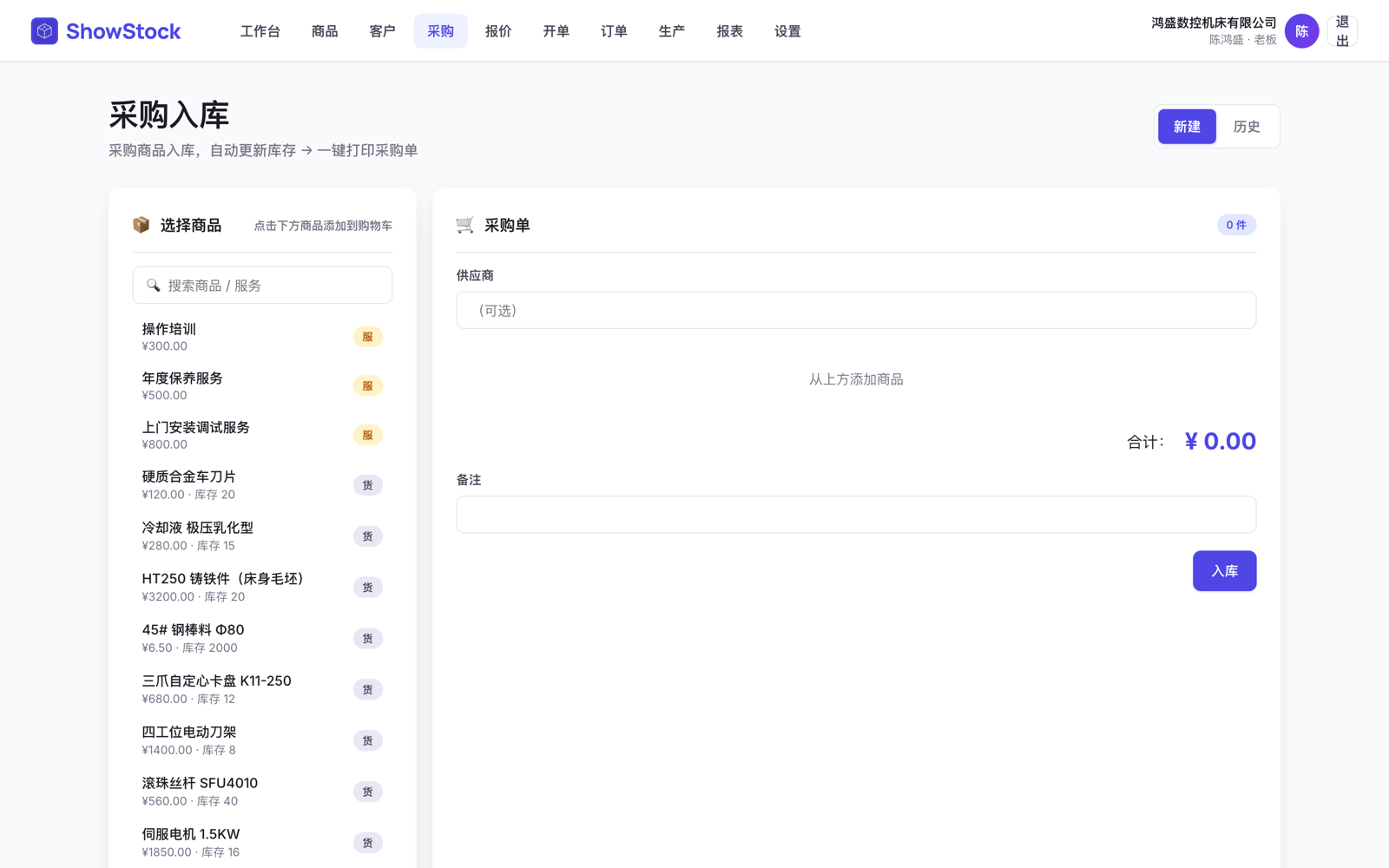Click the 入库 submit button

[x=1224, y=571]
